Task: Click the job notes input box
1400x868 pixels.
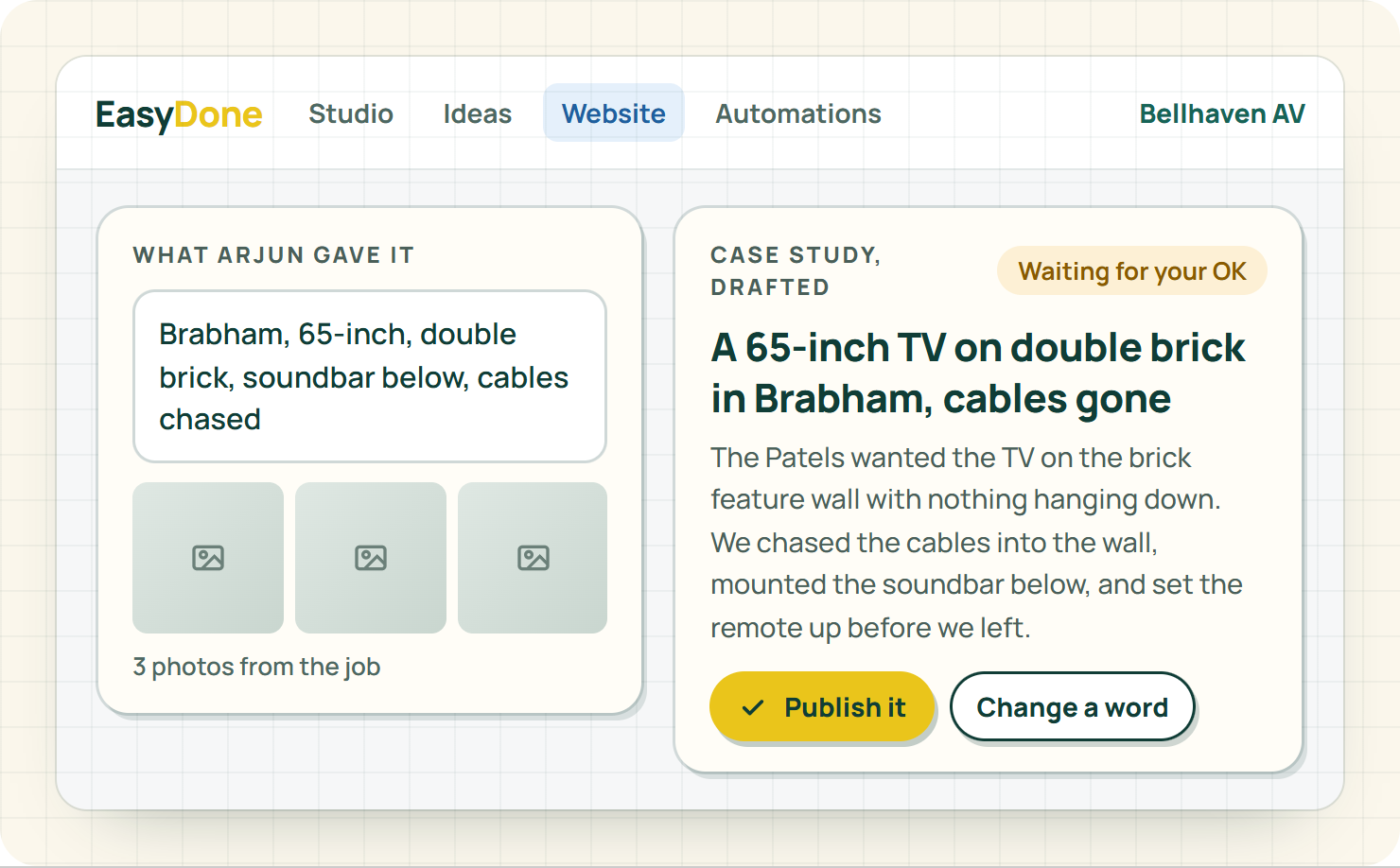Action: (370, 376)
